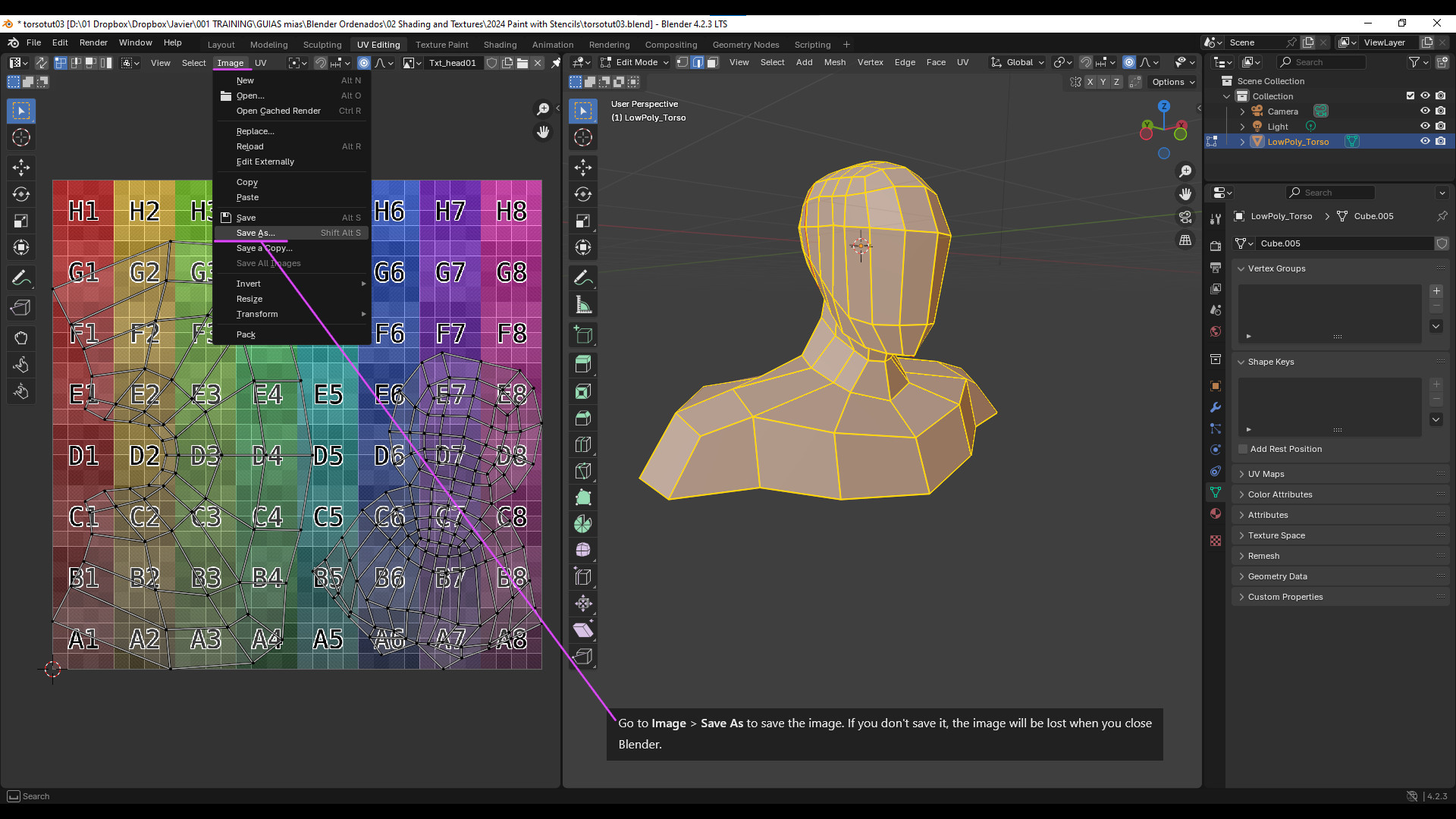Click Txt_head01 image name field
Screen dimensions: 1456x819
[453, 63]
